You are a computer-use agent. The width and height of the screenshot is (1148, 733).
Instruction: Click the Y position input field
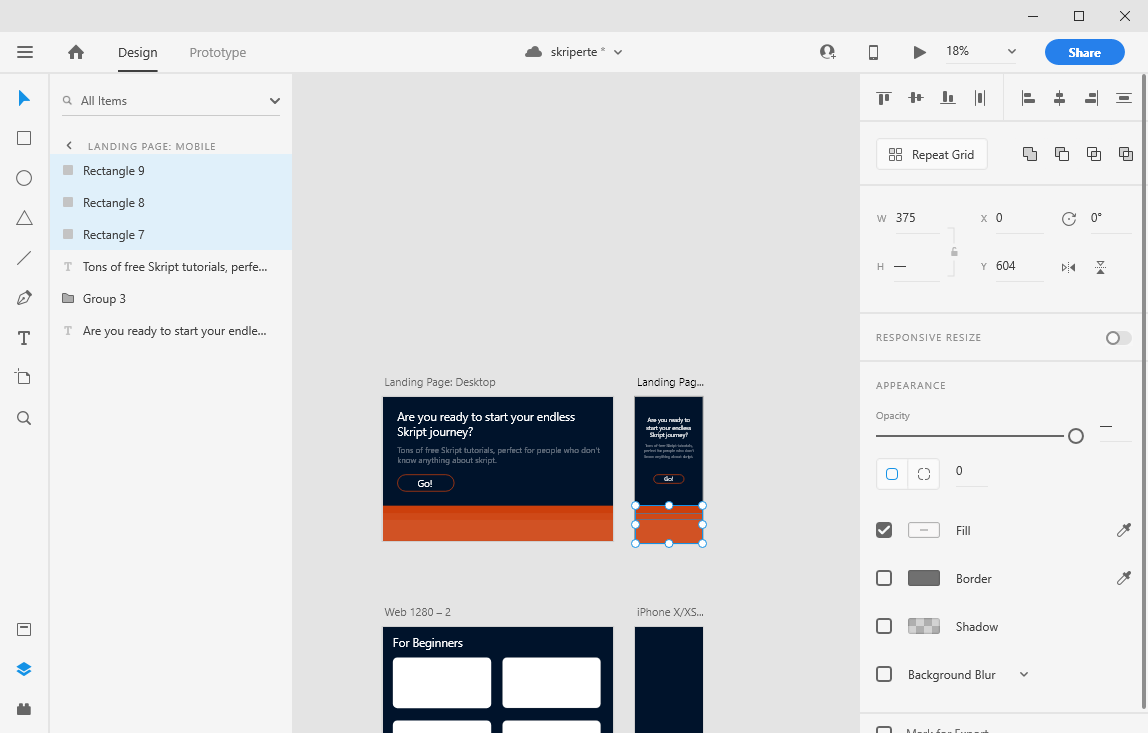tap(1018, 267)
